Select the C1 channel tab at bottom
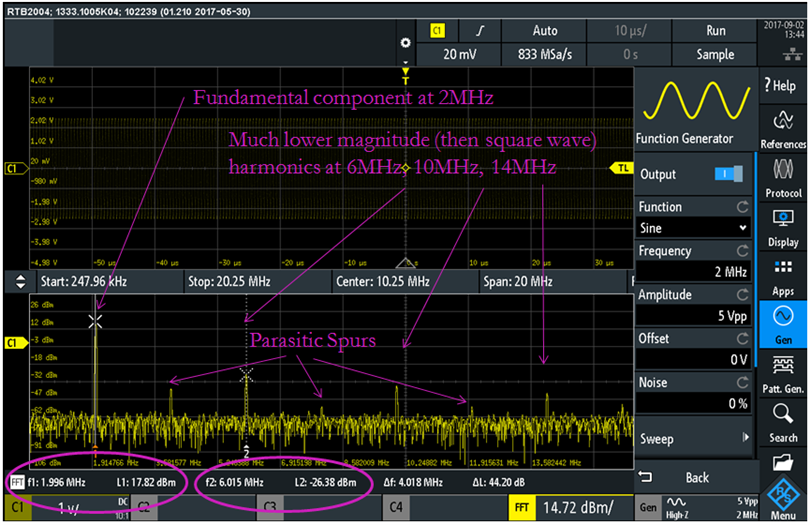The width and height of the screenshot is (810, 525). [60, 508]
